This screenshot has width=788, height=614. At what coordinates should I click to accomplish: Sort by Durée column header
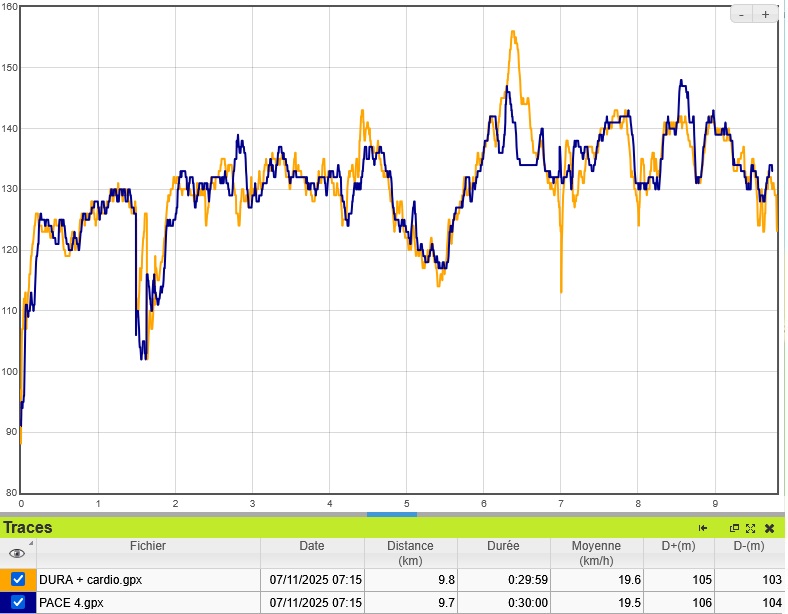[x=503, y=546]
